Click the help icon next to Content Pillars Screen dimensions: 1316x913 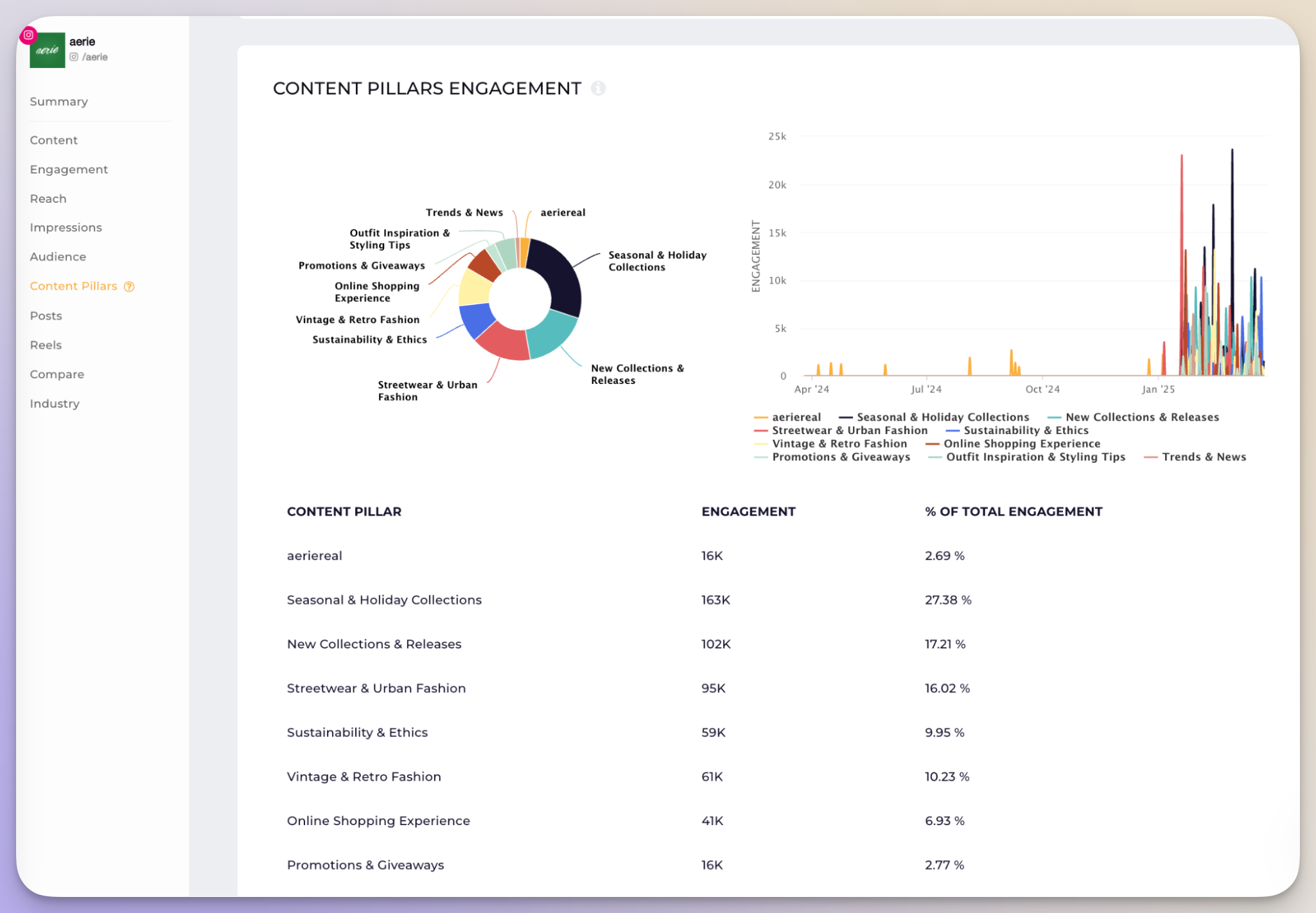129,286
